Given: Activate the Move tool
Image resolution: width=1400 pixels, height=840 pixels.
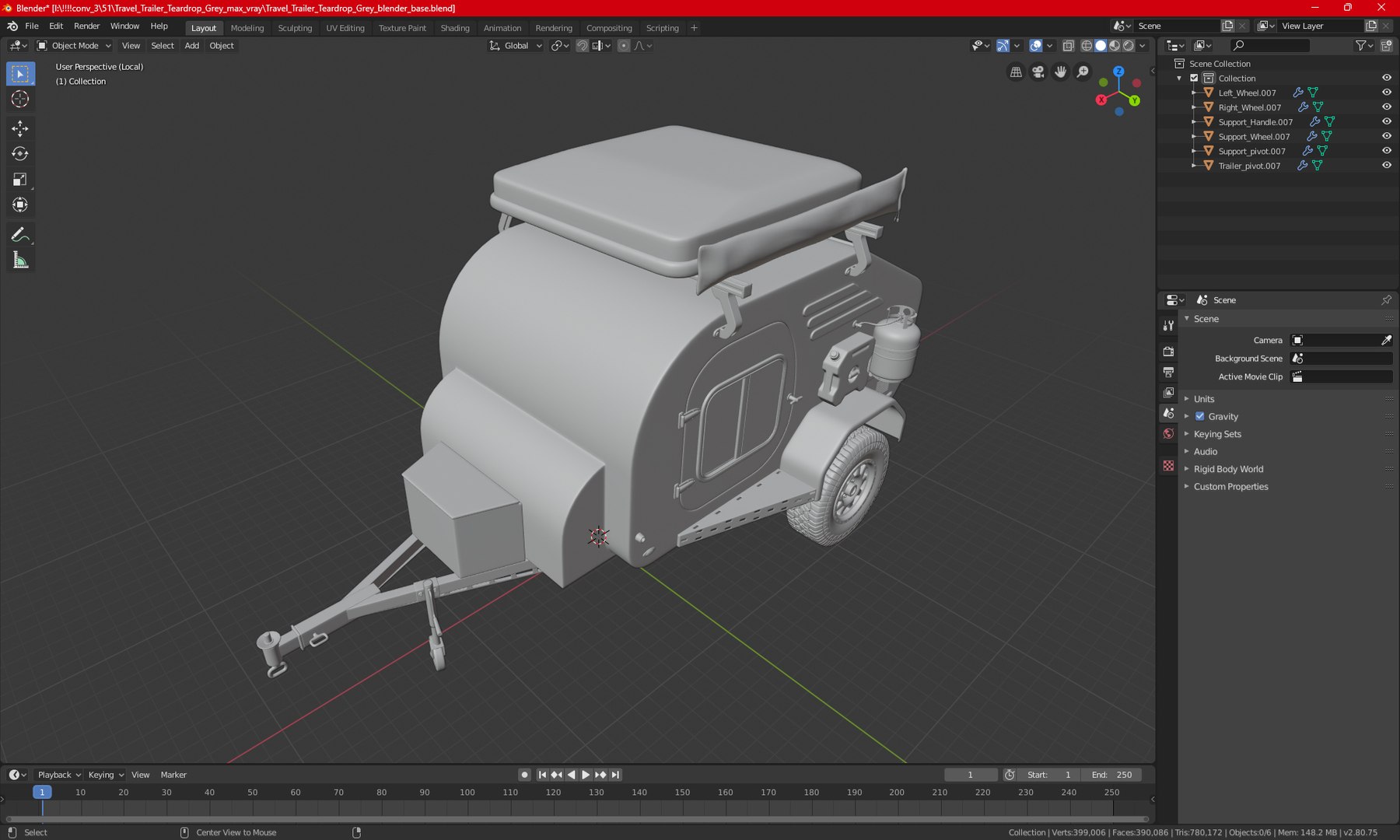Looking at the screenshot, I should pos(20,128).
